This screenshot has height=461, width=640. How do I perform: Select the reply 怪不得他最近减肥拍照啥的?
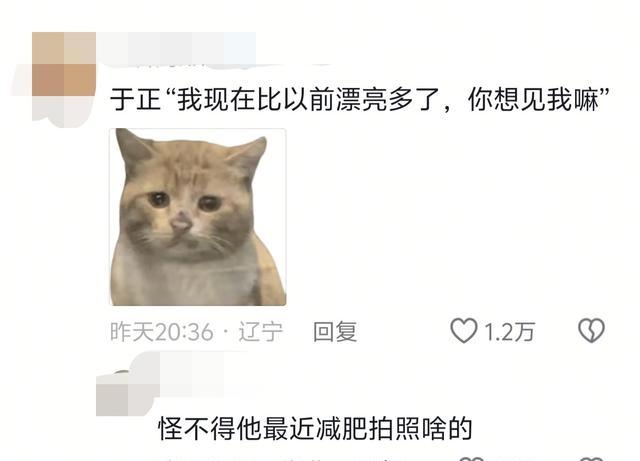pos(316,429)
